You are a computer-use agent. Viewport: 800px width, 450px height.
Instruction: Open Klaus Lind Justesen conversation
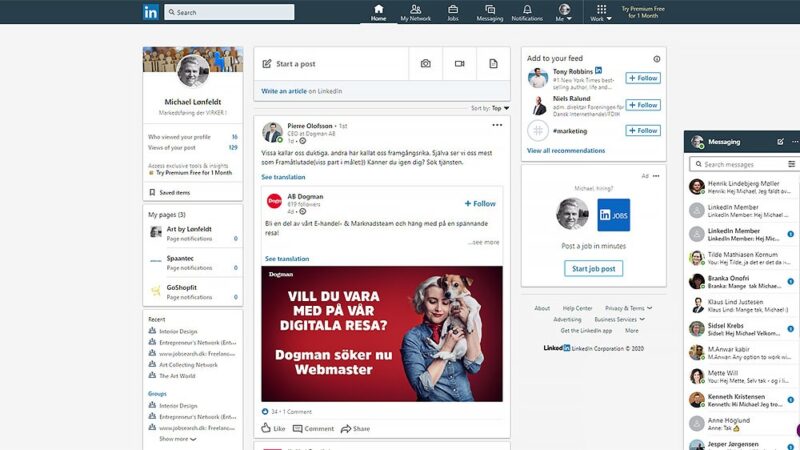click(x=742, y=305)
